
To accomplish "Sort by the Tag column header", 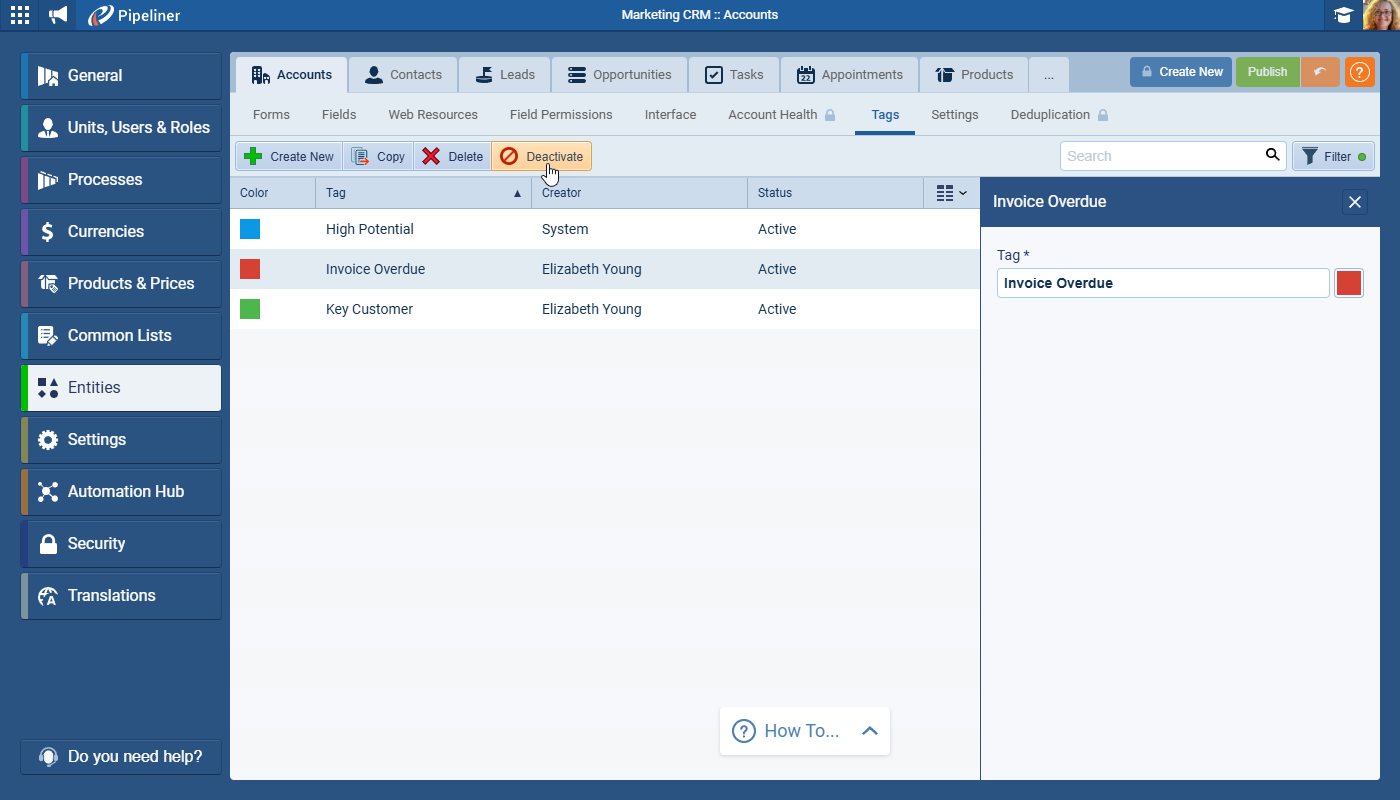I will tap(422, 193).
